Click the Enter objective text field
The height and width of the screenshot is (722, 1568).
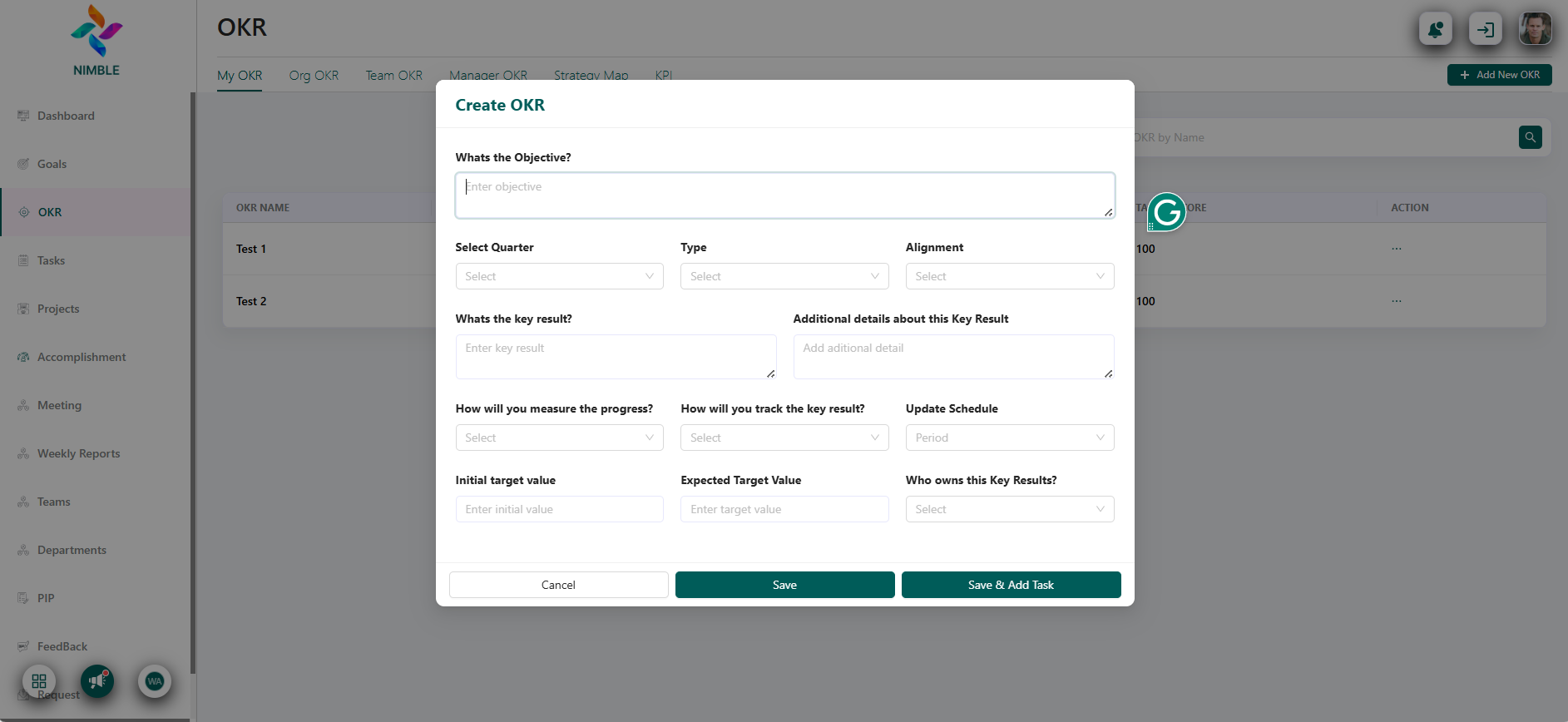coord(784,195)
